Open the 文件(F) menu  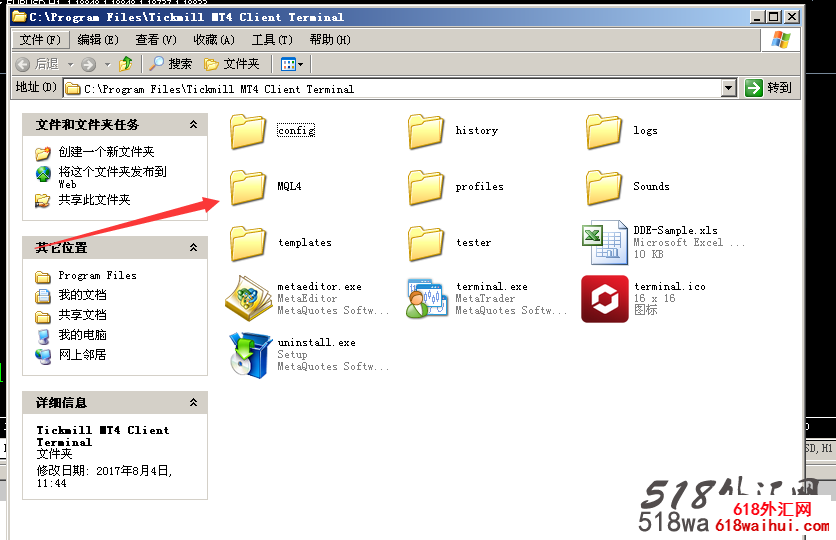(40, 40)
